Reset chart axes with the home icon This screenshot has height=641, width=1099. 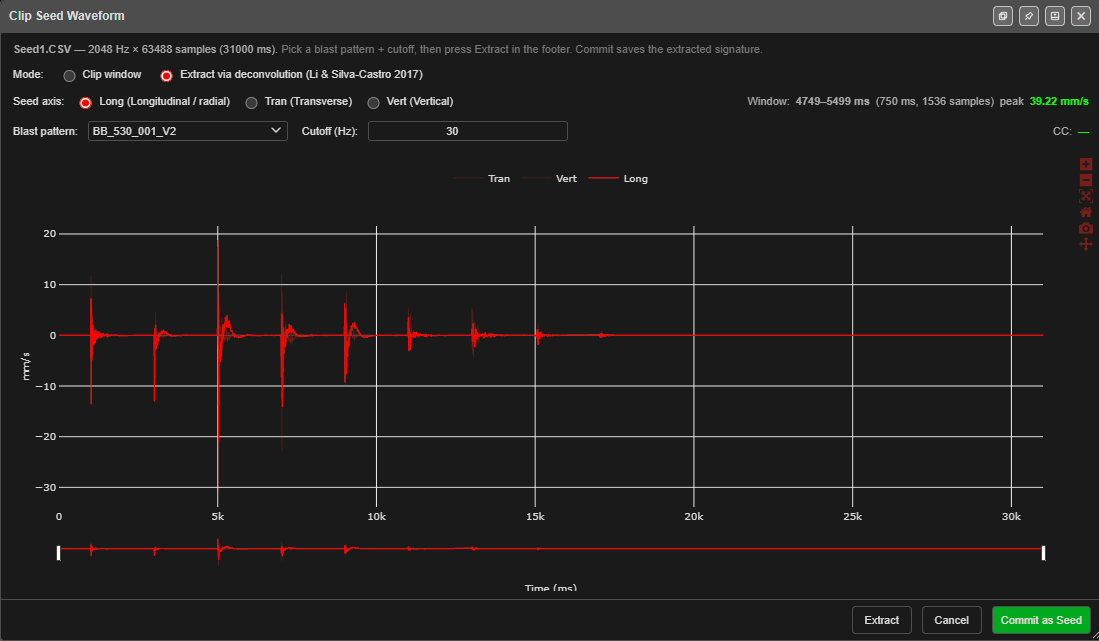[1086, 212]
